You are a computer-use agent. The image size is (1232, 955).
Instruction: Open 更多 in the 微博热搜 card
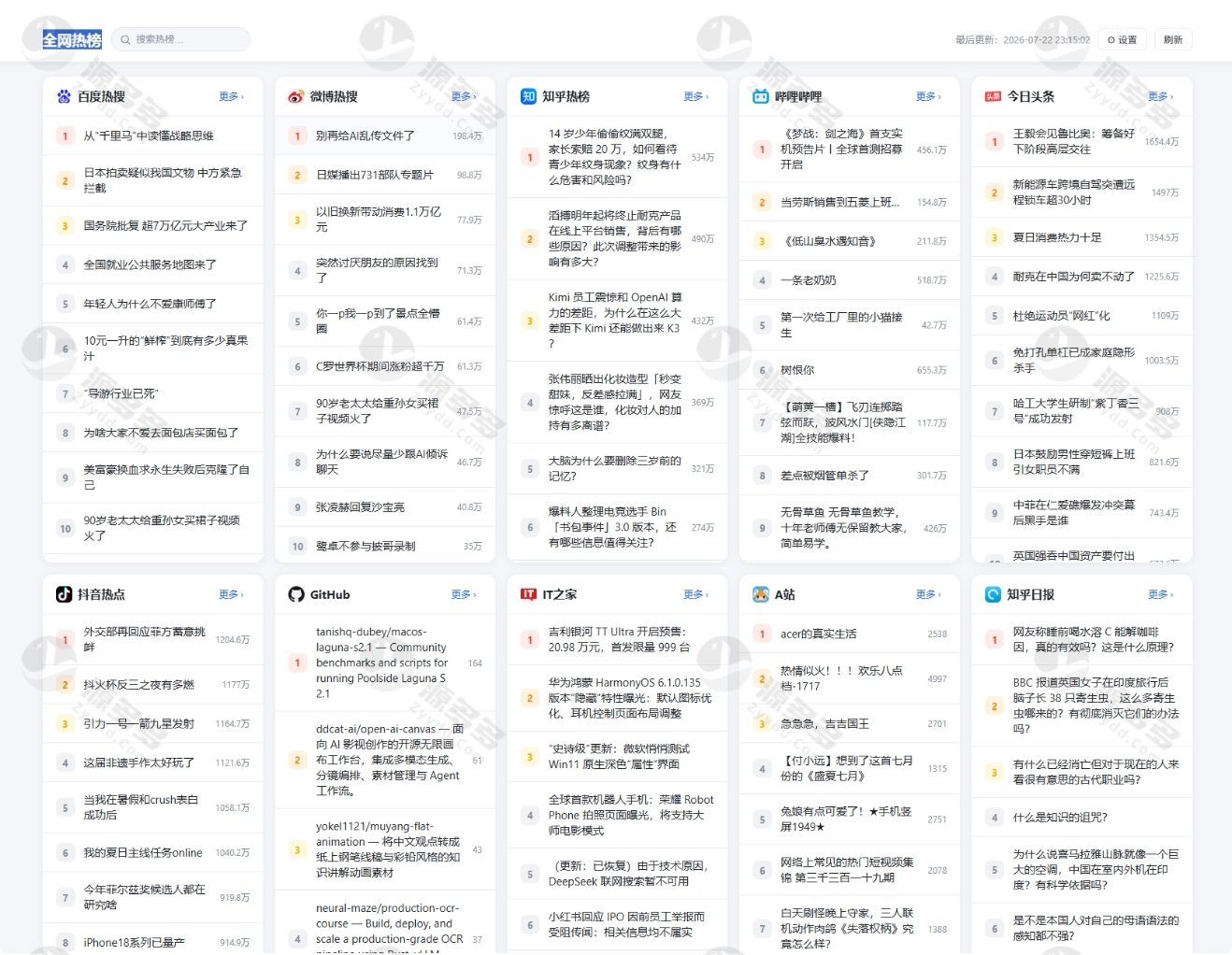point(464,96)
